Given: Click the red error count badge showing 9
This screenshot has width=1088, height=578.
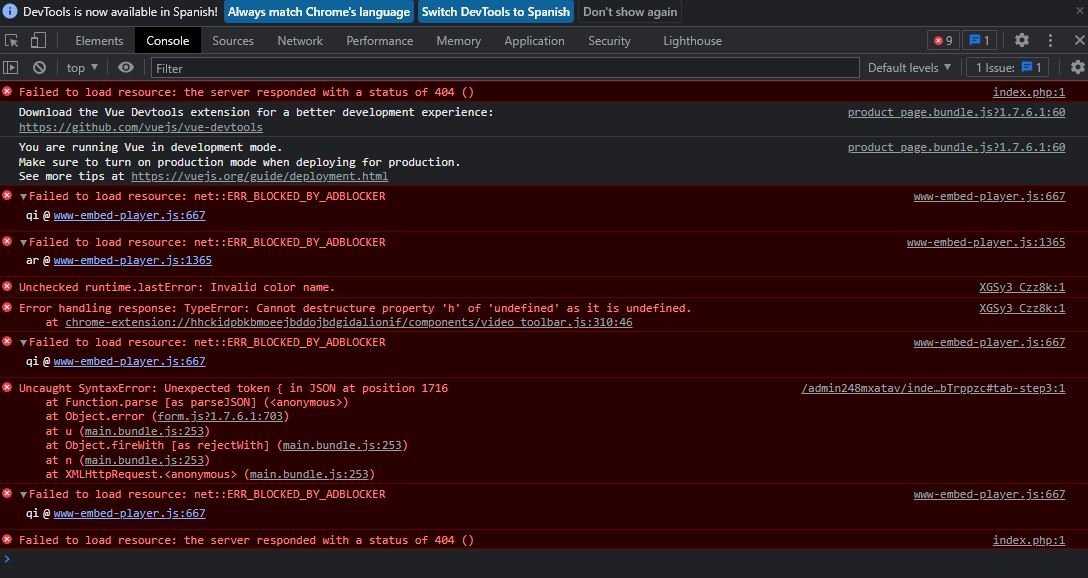Looking at the screenshot, I should pyautogui.click(x=942, y=41).
